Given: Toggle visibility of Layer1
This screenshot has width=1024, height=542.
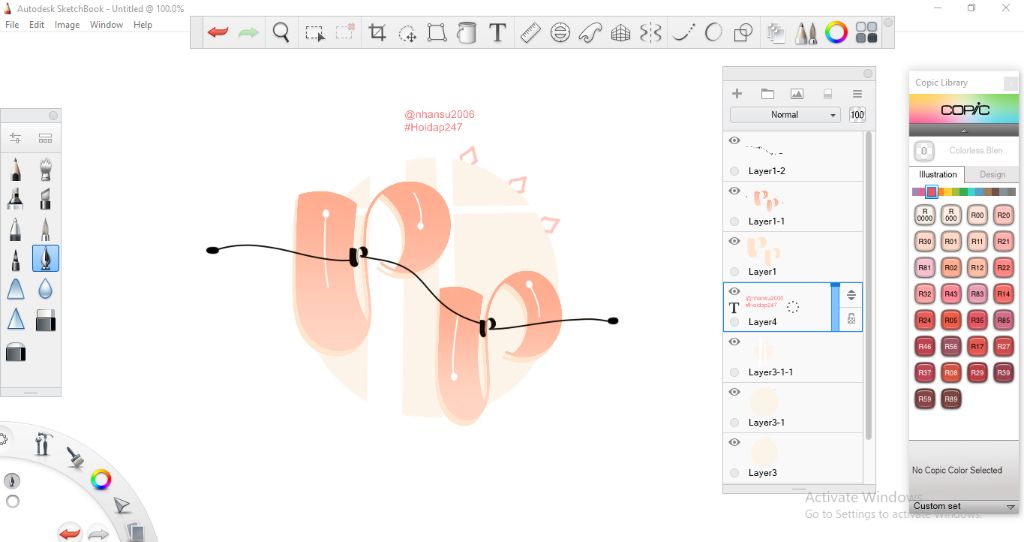Looking at the screenshot, I should click(x=734, y=241).
